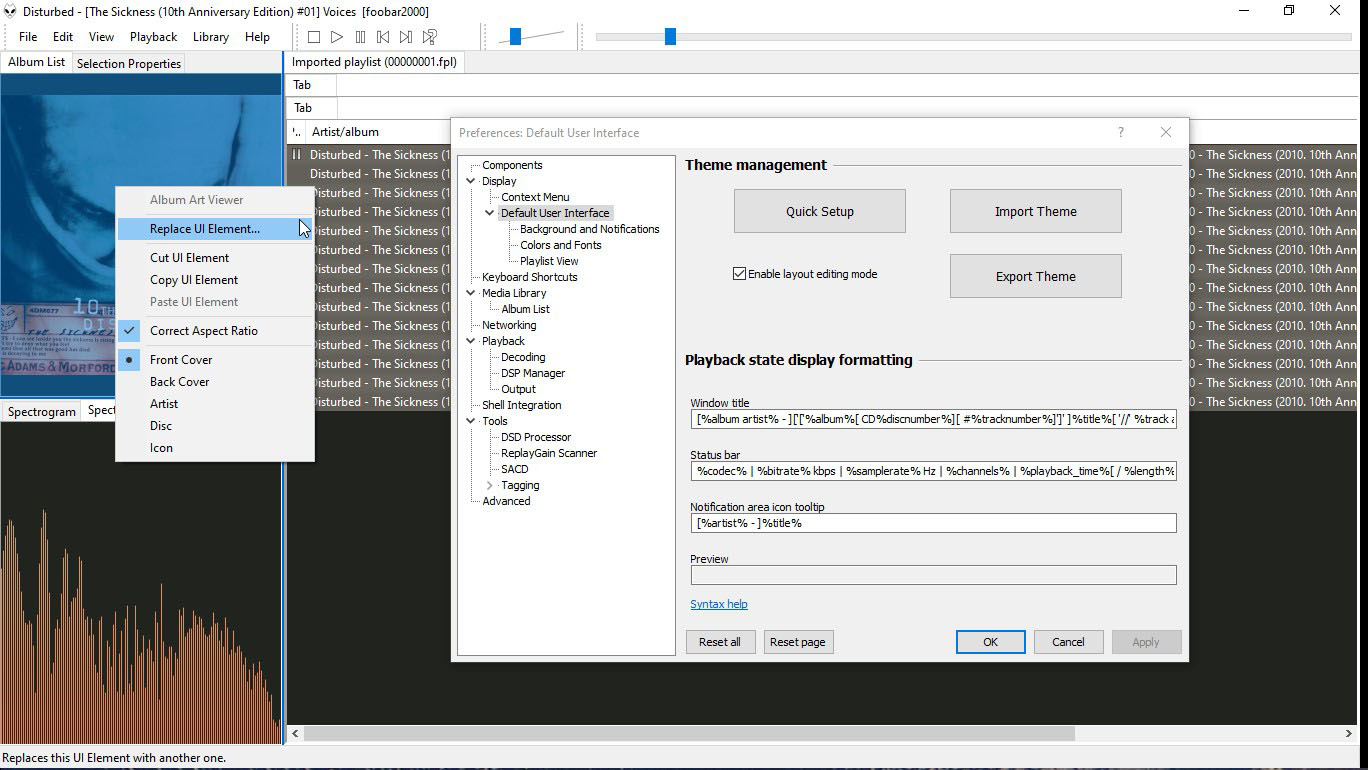This screenshot has width=1368, height=770.
Task: Skip to the next track
Action: coord(406,37)
